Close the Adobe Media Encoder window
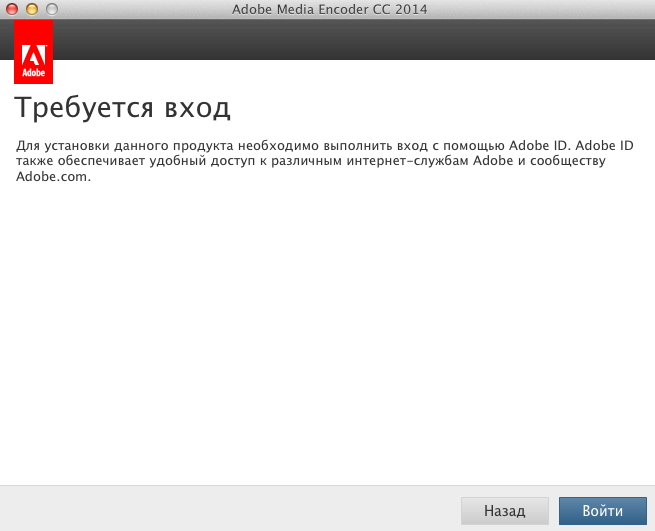655x531 pixels. coord(12,9)
